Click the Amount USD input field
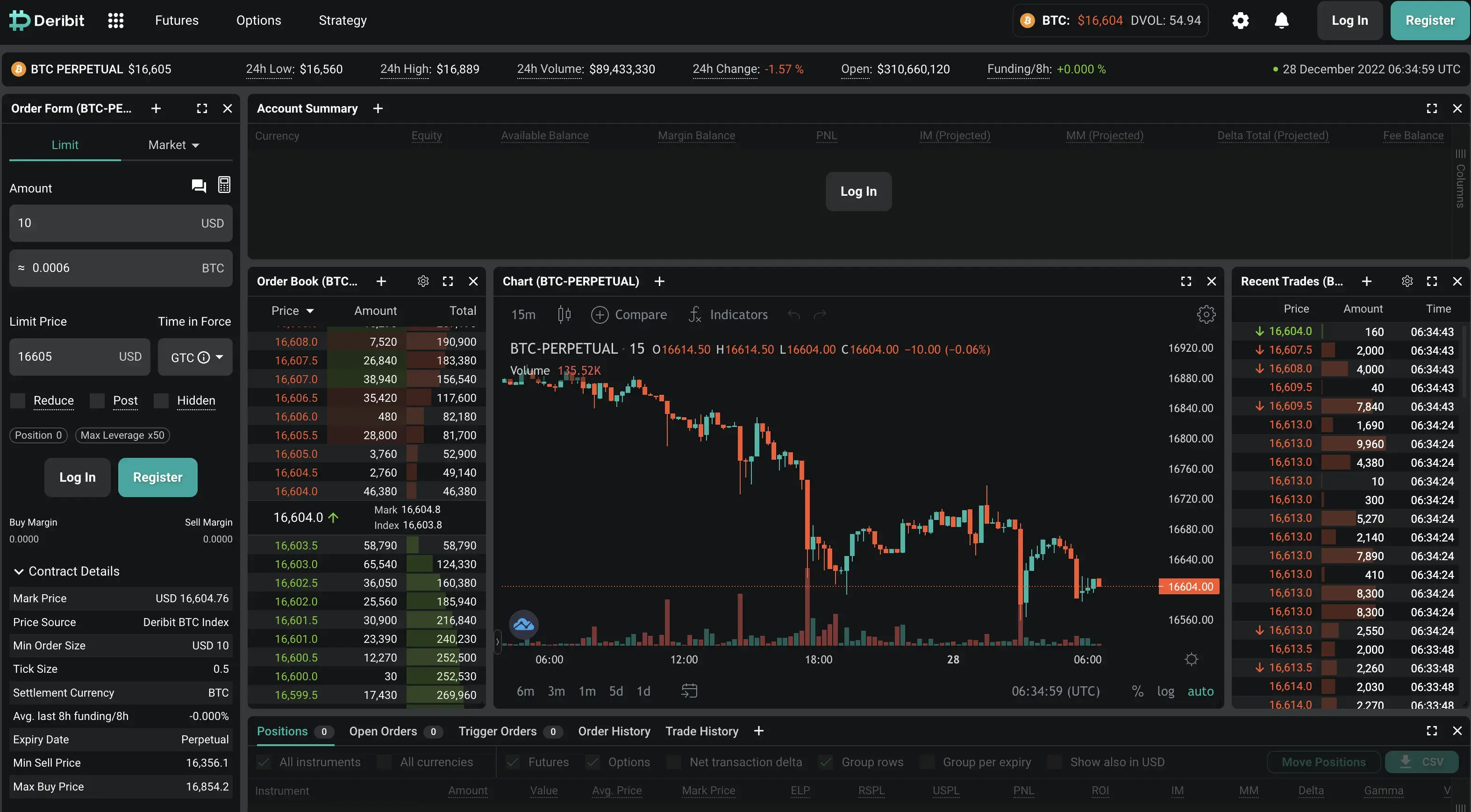The image size is (1471, 812). click(x=121, y=223)
